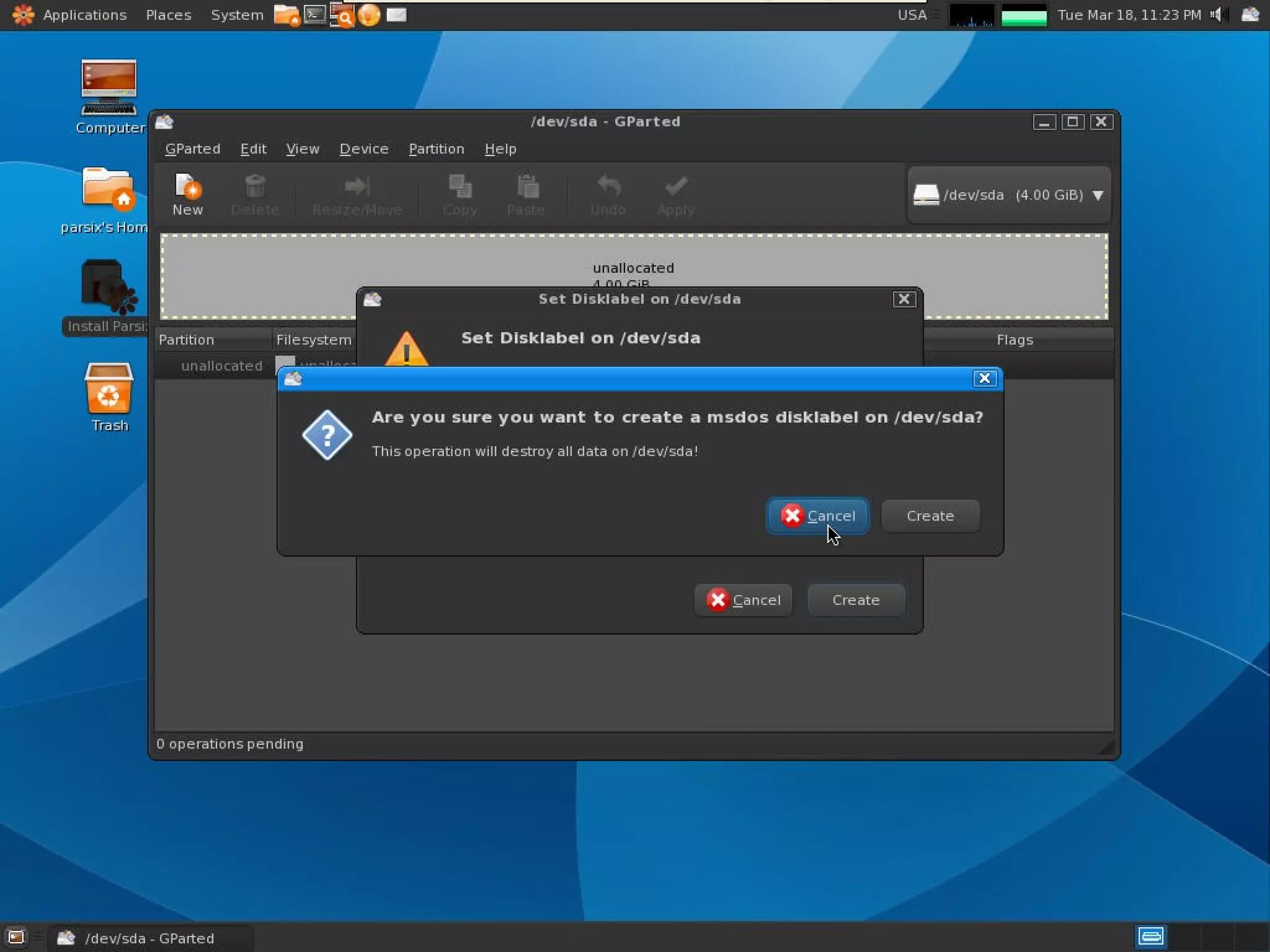Click the volume speaker icon in panel
Viewport: 1270px width, 952px height.
coord(1215,14)
